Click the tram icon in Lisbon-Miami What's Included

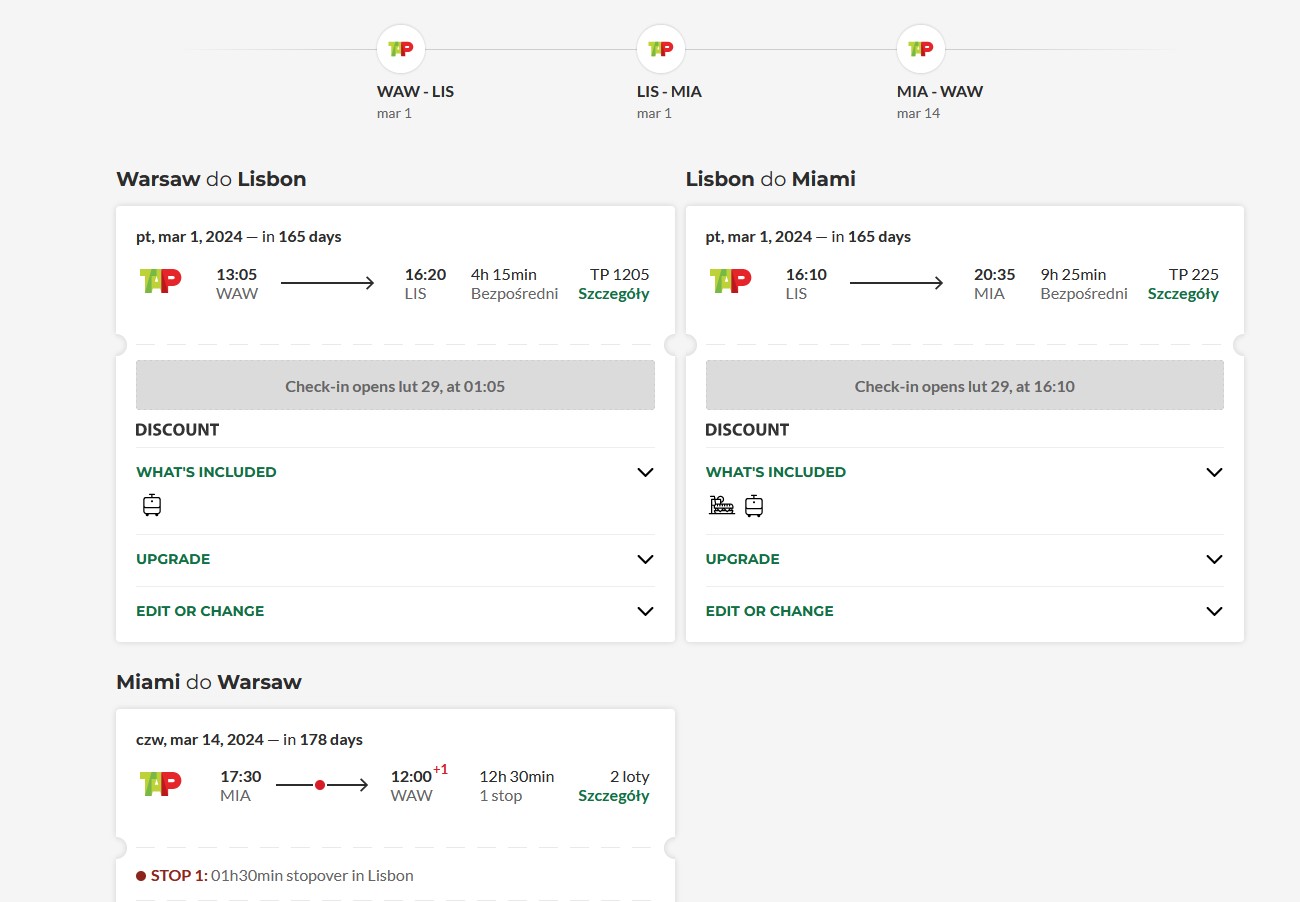754,506
